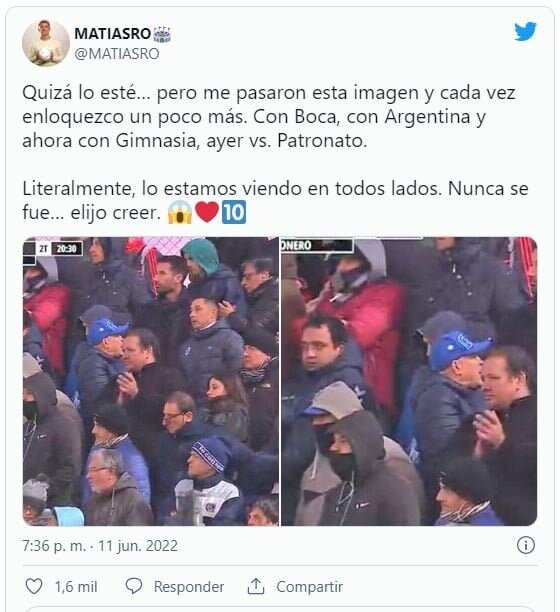The image size is (560, 612).
Task: Click the red heart emoji in tweet
Action: [x=207, y=212]
